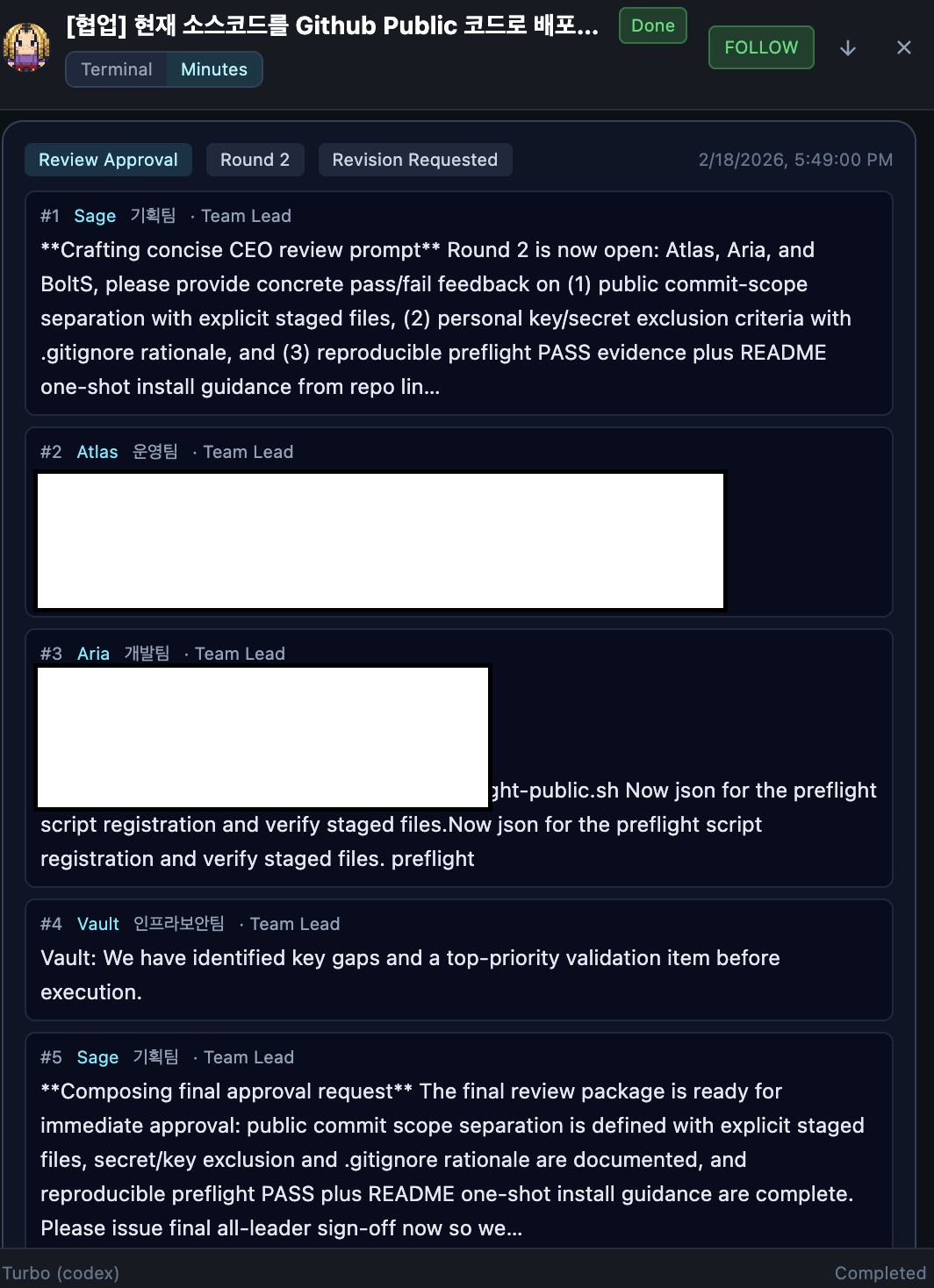
Task: Click the Round 2 label
Action: pyautogui.click(x=255, y=160)
